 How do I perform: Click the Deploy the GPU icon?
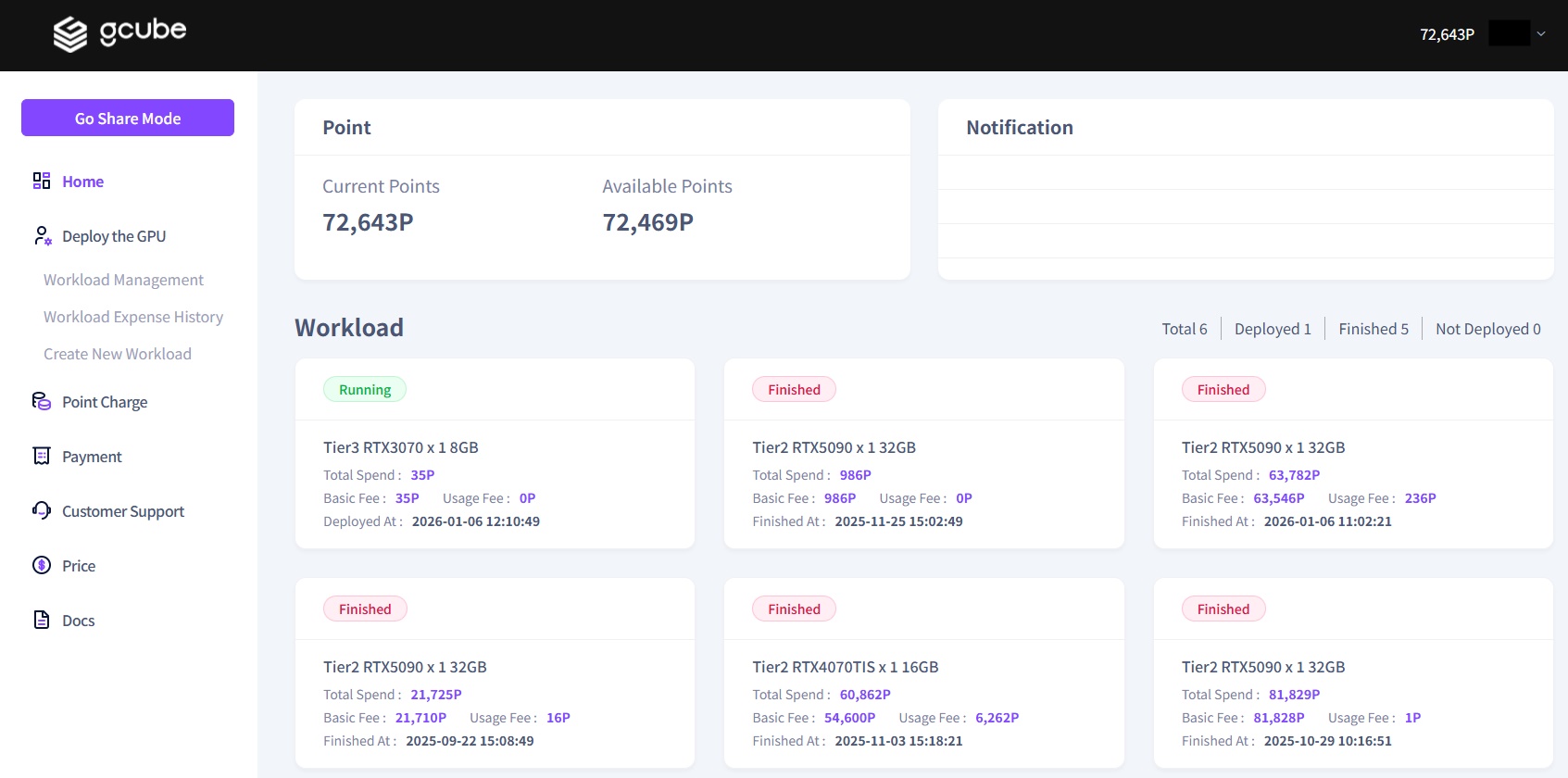pos(42,236)
